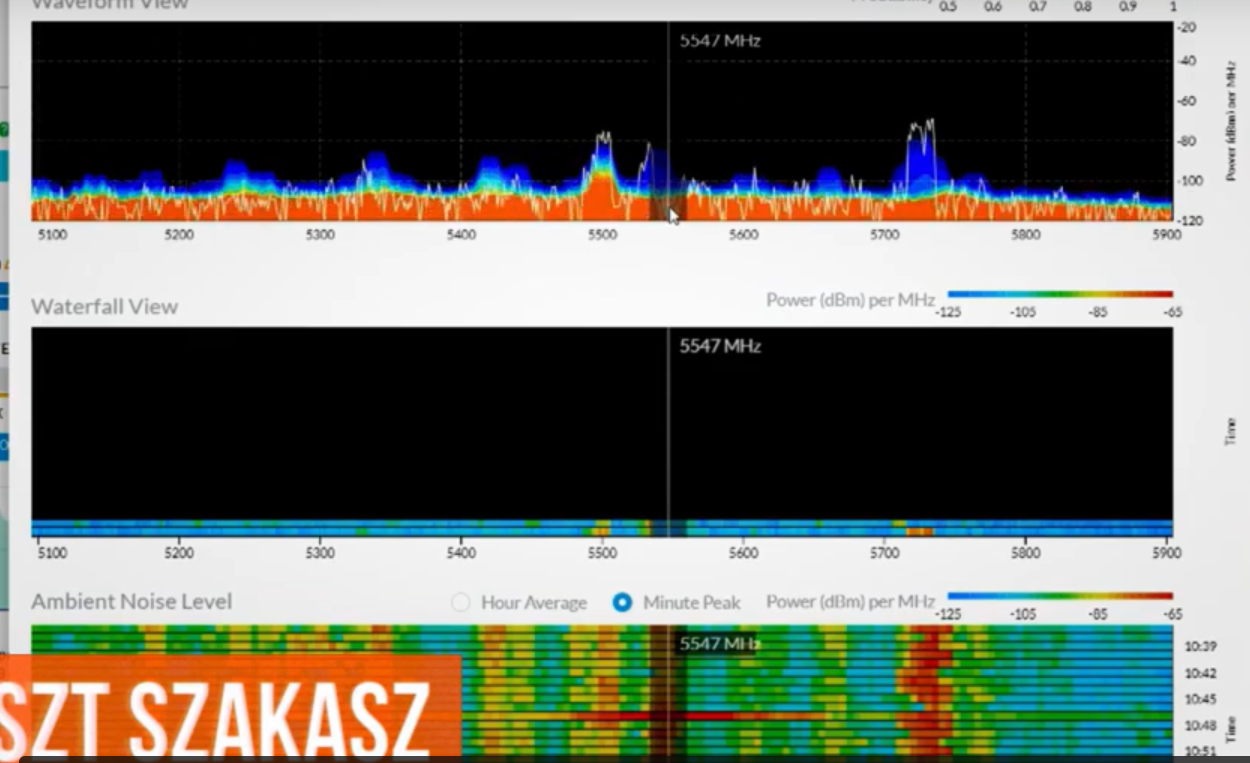Click 5600 on the Waveform frequency axis

pos(744,235)
